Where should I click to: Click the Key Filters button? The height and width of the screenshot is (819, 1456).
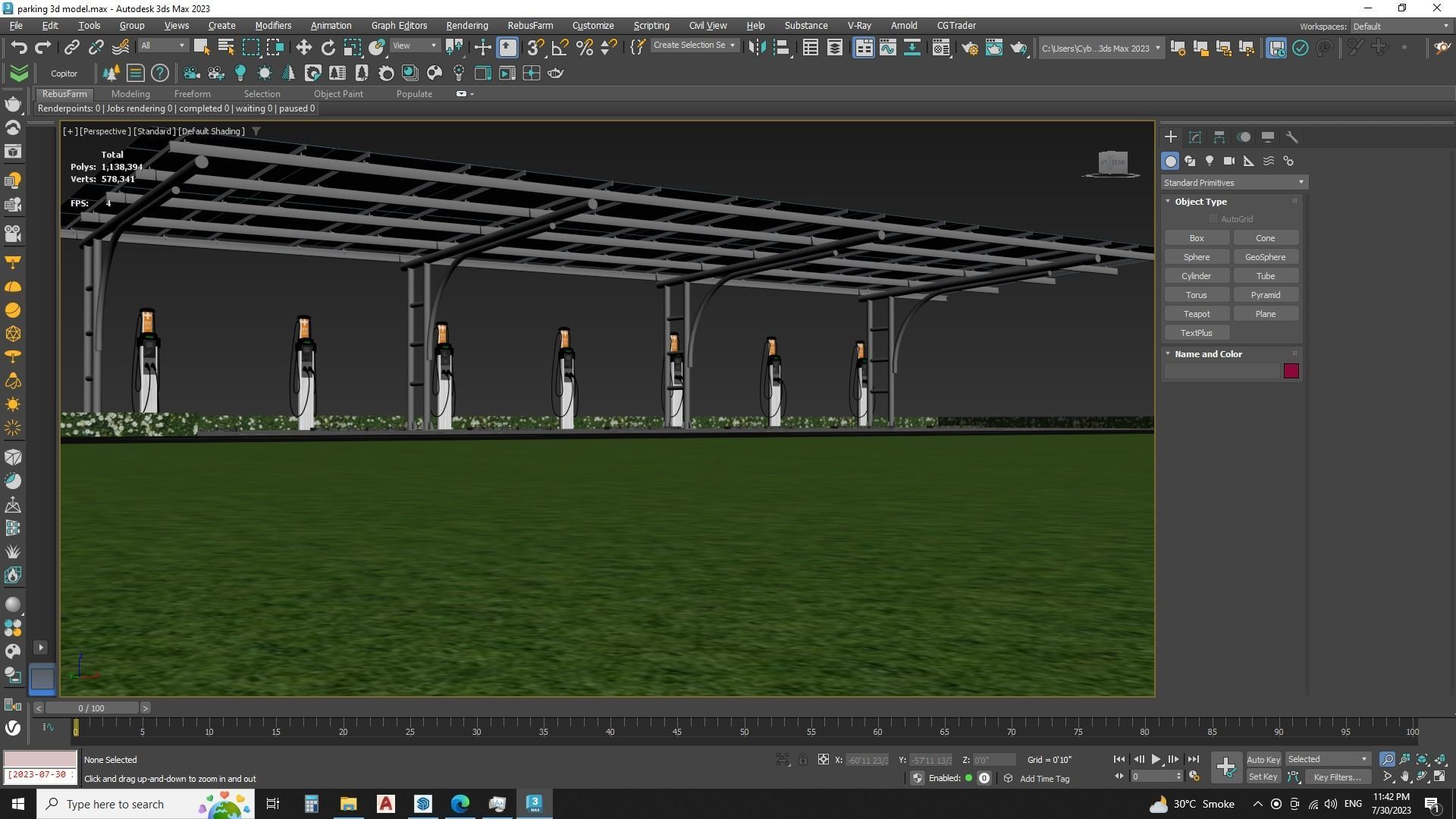(x=1337, y=777)
